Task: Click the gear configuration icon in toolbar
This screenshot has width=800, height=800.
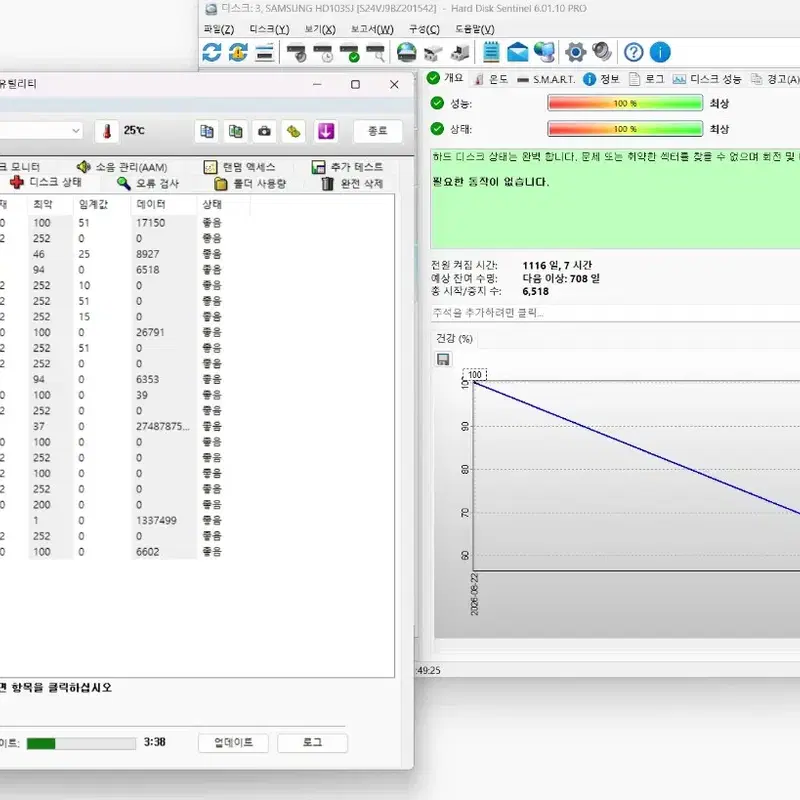Action: [575, 52]
